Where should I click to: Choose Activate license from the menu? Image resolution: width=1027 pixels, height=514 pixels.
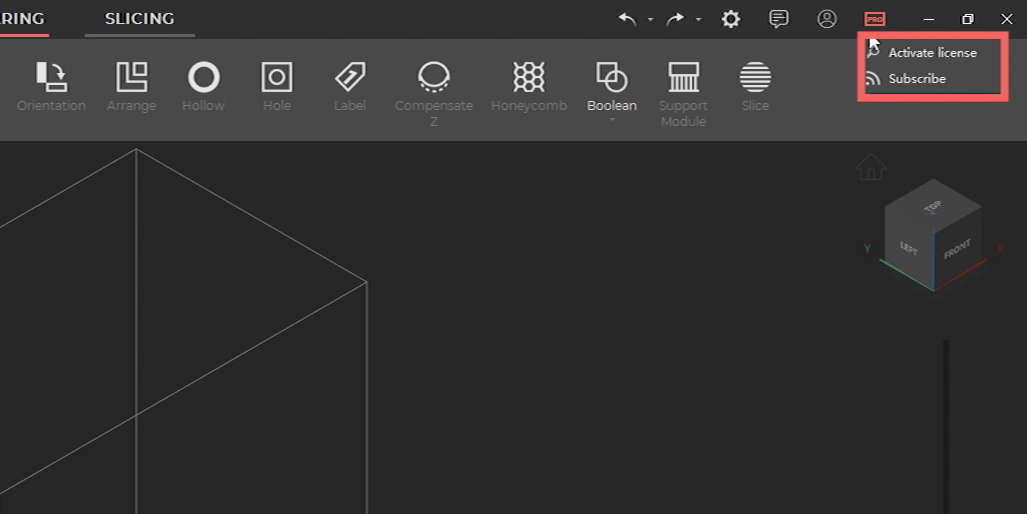click(x=933, y=53)
